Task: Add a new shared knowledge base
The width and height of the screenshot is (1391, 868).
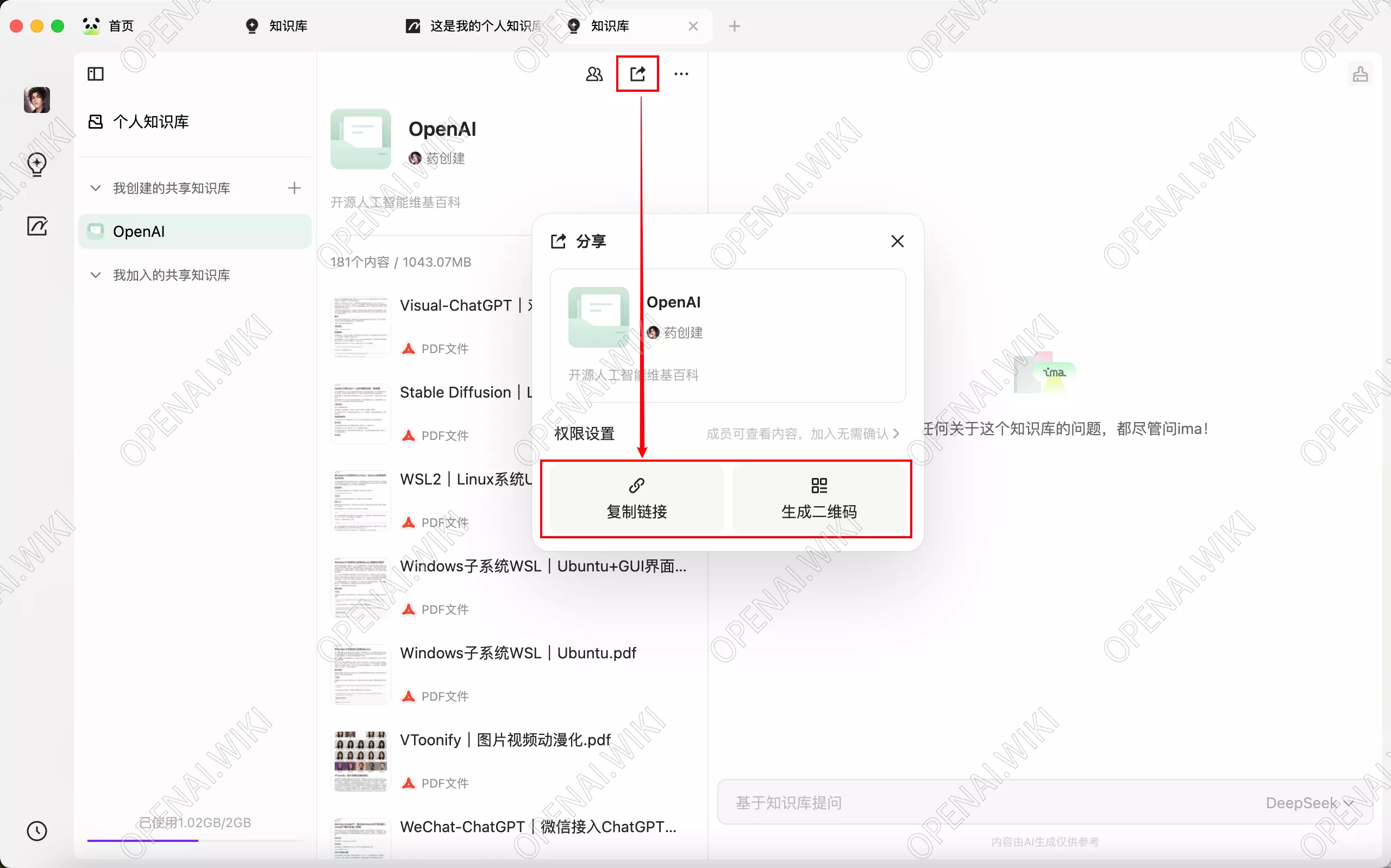Action: [x=294, y=188]
